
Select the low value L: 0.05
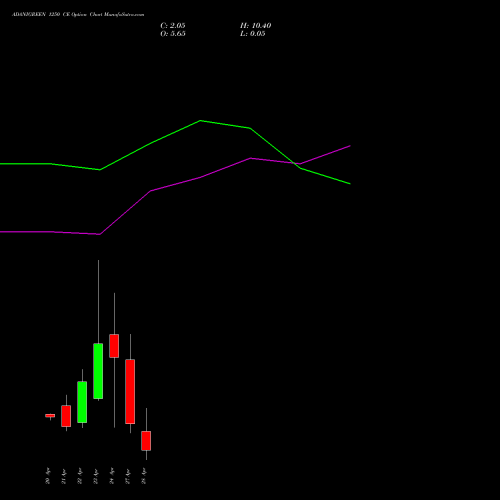tap(253, 34)
